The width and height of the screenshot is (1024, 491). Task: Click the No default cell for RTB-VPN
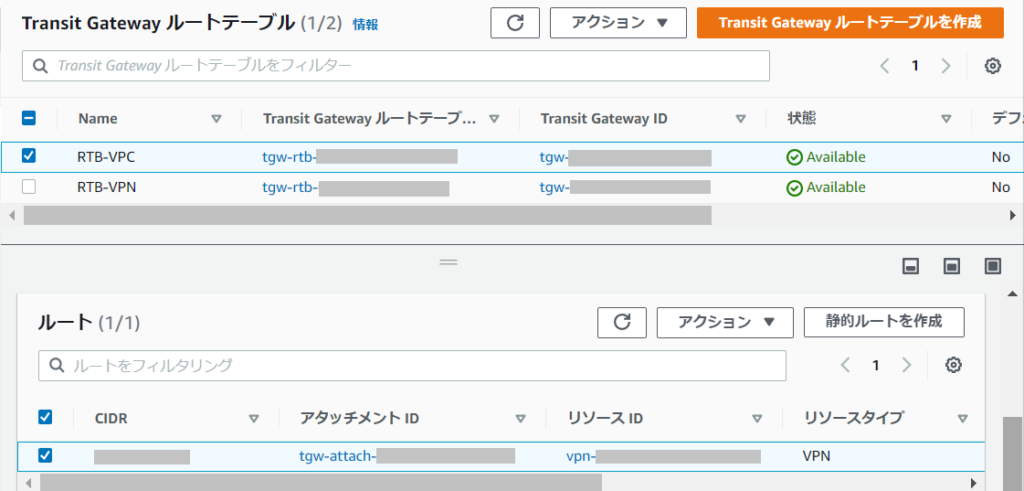(1000, 187)
